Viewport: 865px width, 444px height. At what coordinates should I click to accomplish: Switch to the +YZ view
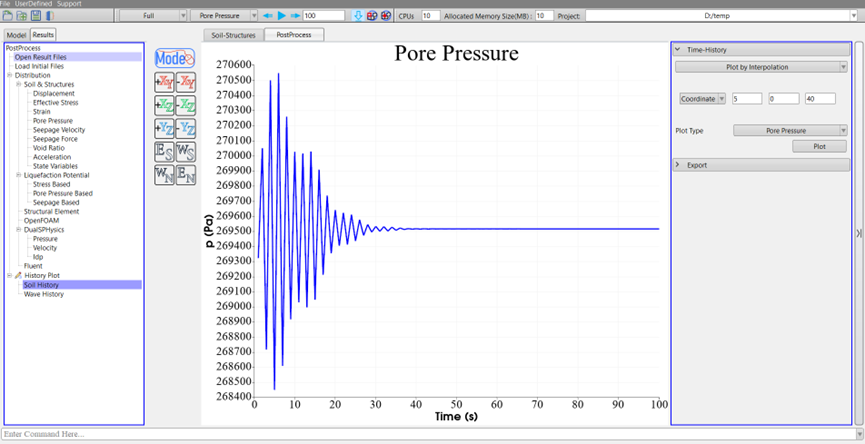click(x=165, y=129)
